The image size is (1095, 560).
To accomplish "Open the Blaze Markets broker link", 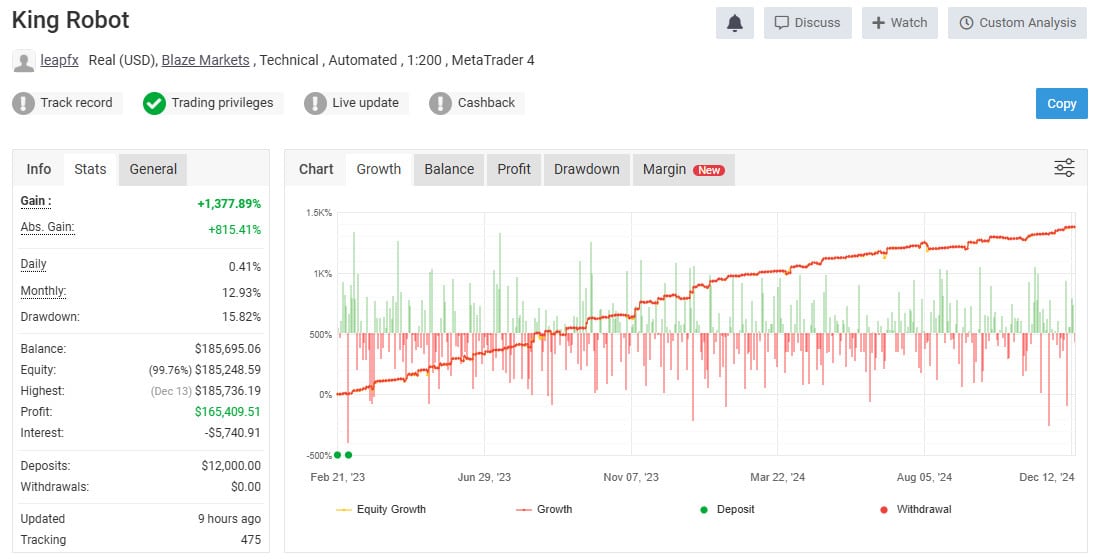I will [205, 60].
